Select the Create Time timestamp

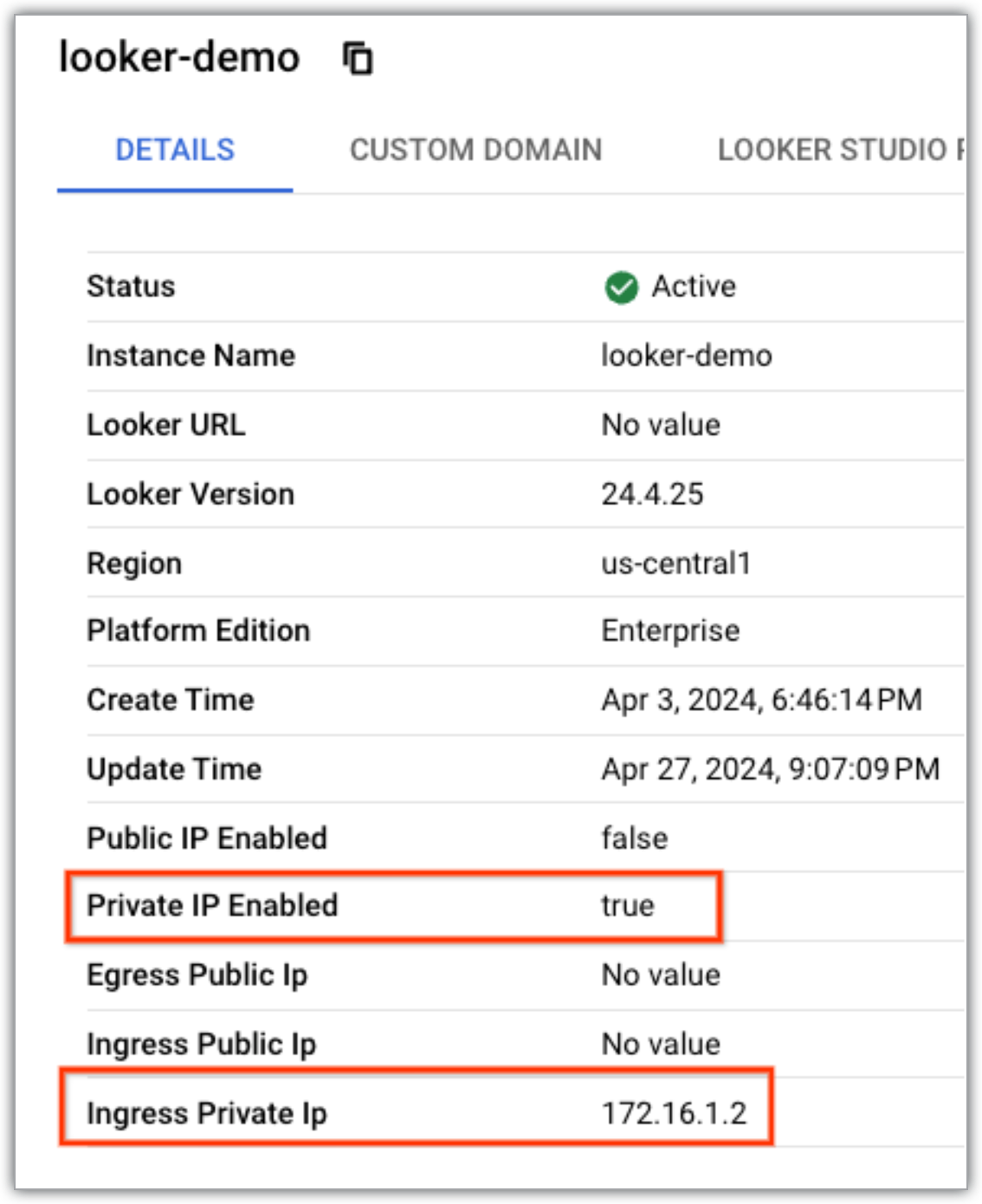(x=762, y=699)
